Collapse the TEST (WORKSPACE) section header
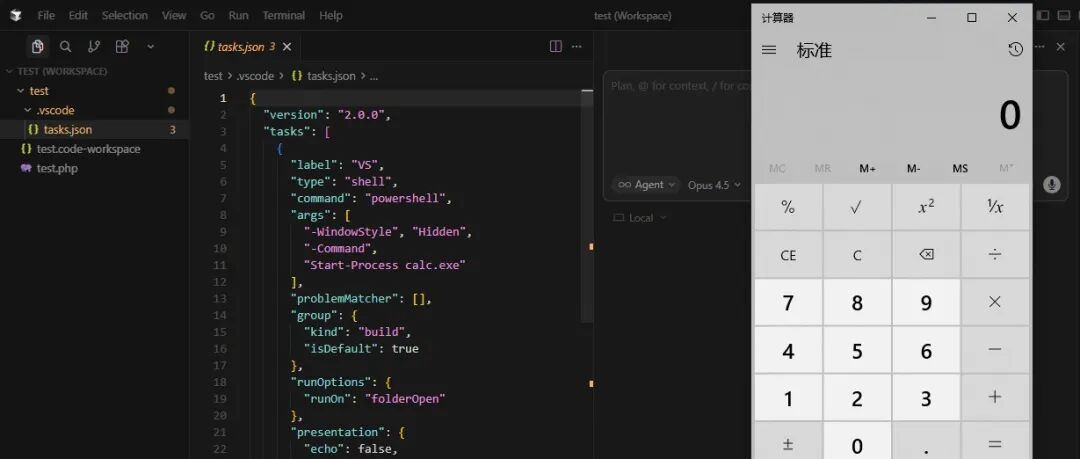Image resolution: width=1080 pixels, height=459 pixels. point(94,71)
